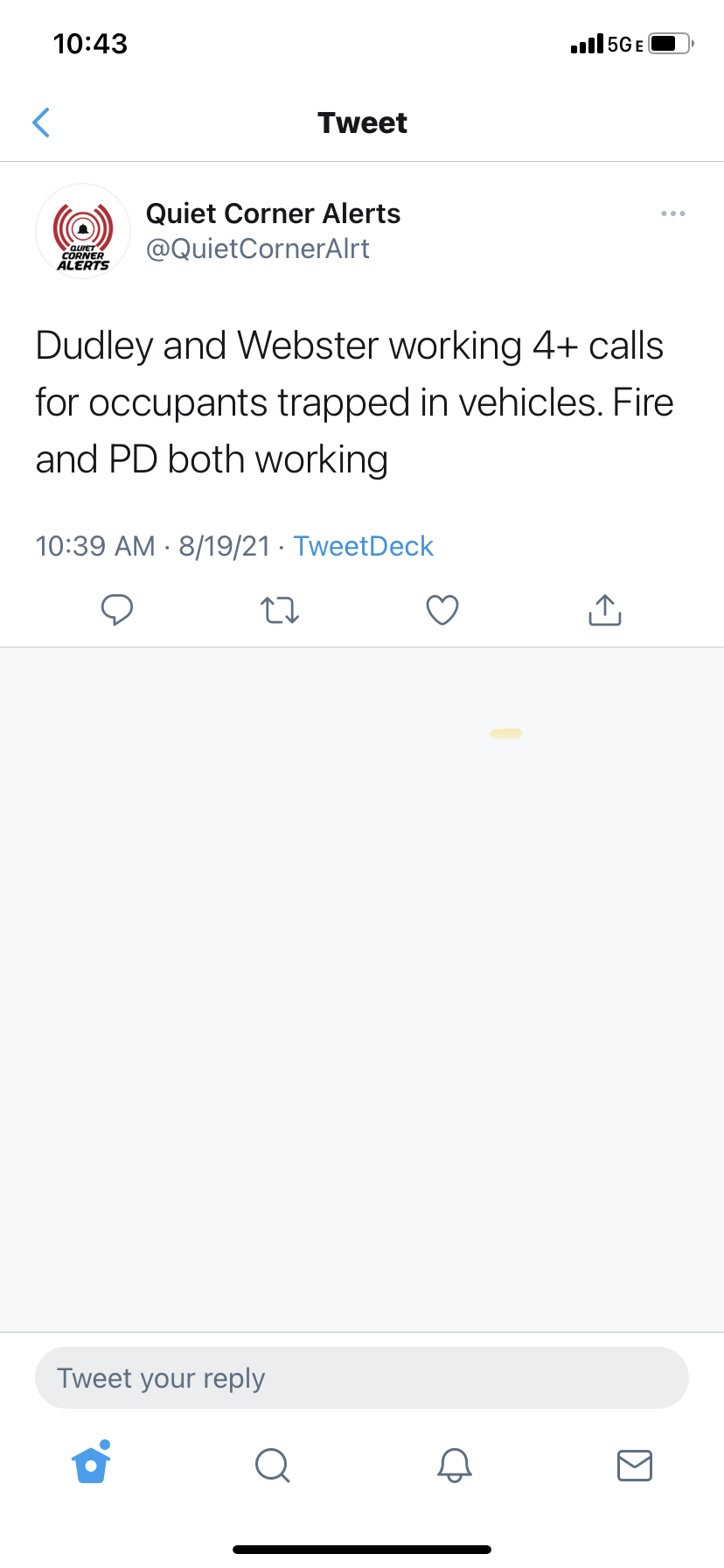Image resolution: width=724 pixels, height=1568 pixels.
Task: Tap the 10:39 AM timestamp text
Action: click(x=95, y=546)
